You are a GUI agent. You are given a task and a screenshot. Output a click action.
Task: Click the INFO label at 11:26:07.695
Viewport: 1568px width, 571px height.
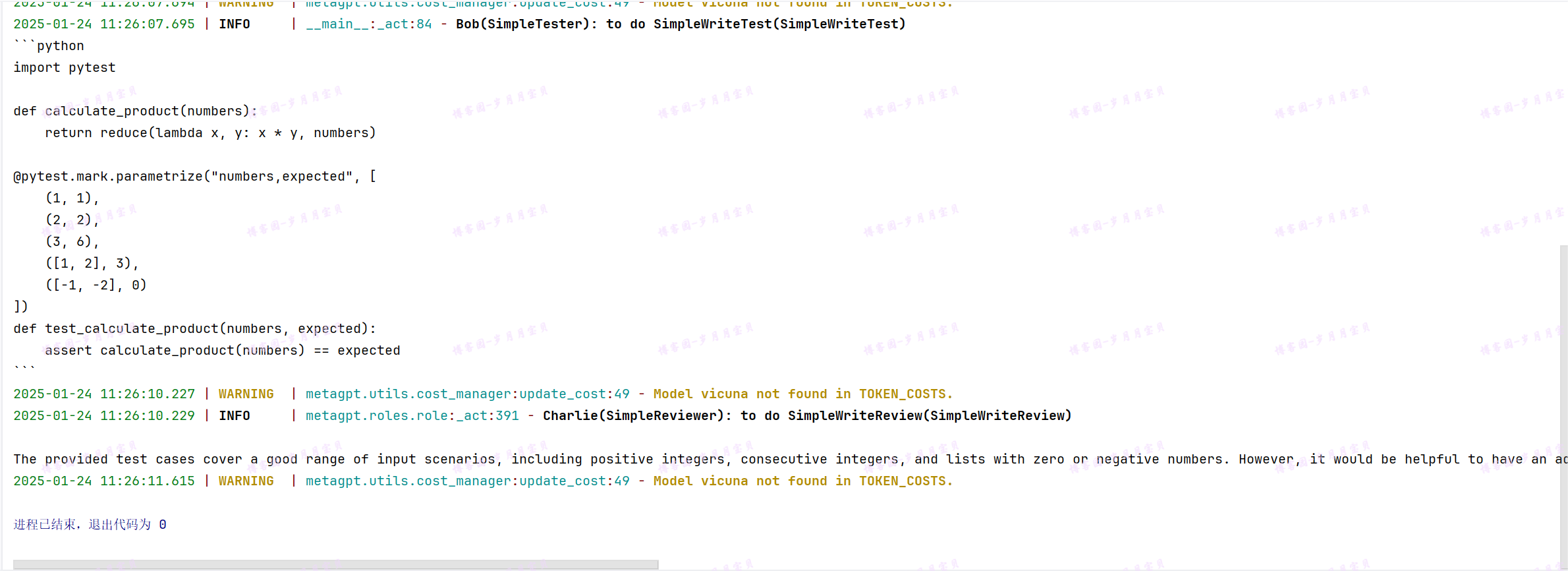[235, 24]
